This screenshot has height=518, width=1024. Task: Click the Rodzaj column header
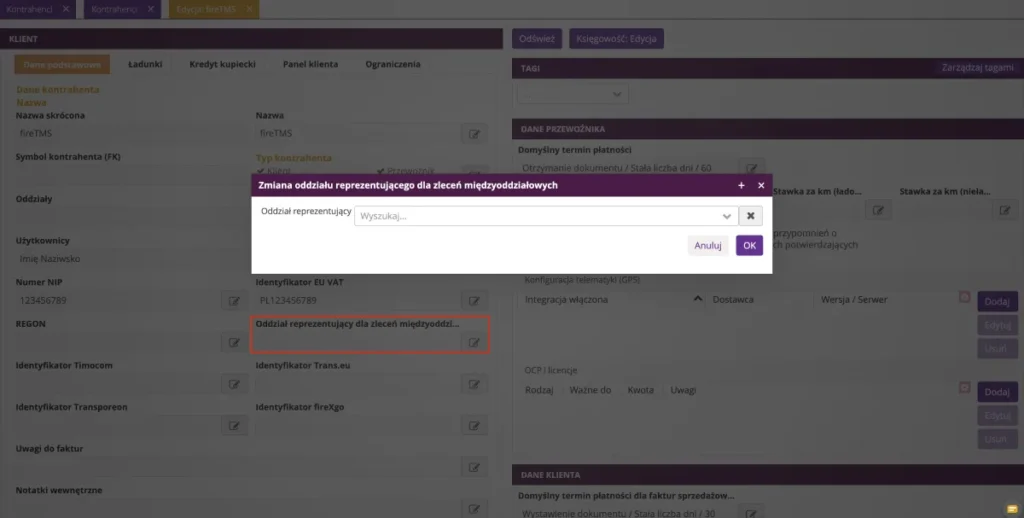tap(539, 390)
